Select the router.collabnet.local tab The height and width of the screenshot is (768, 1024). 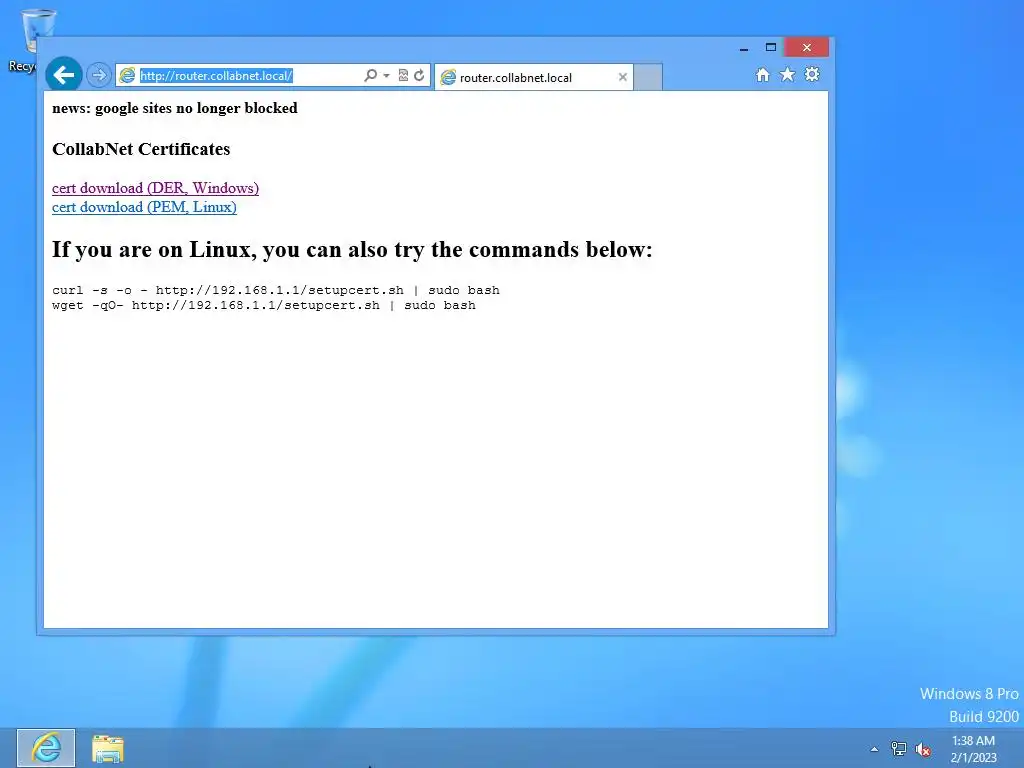[534, 77]
